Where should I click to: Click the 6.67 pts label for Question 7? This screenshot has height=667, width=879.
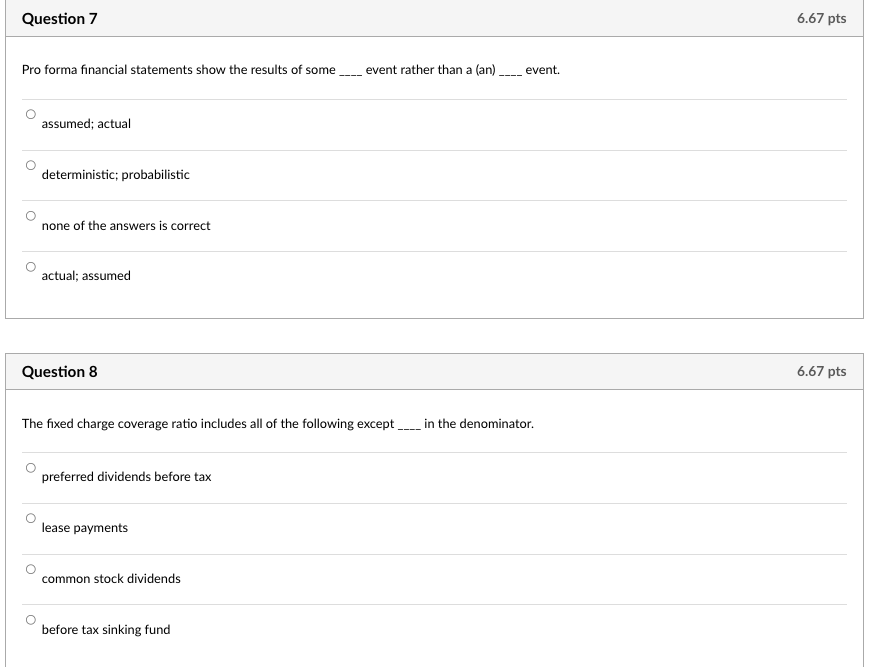coord(821,18)
